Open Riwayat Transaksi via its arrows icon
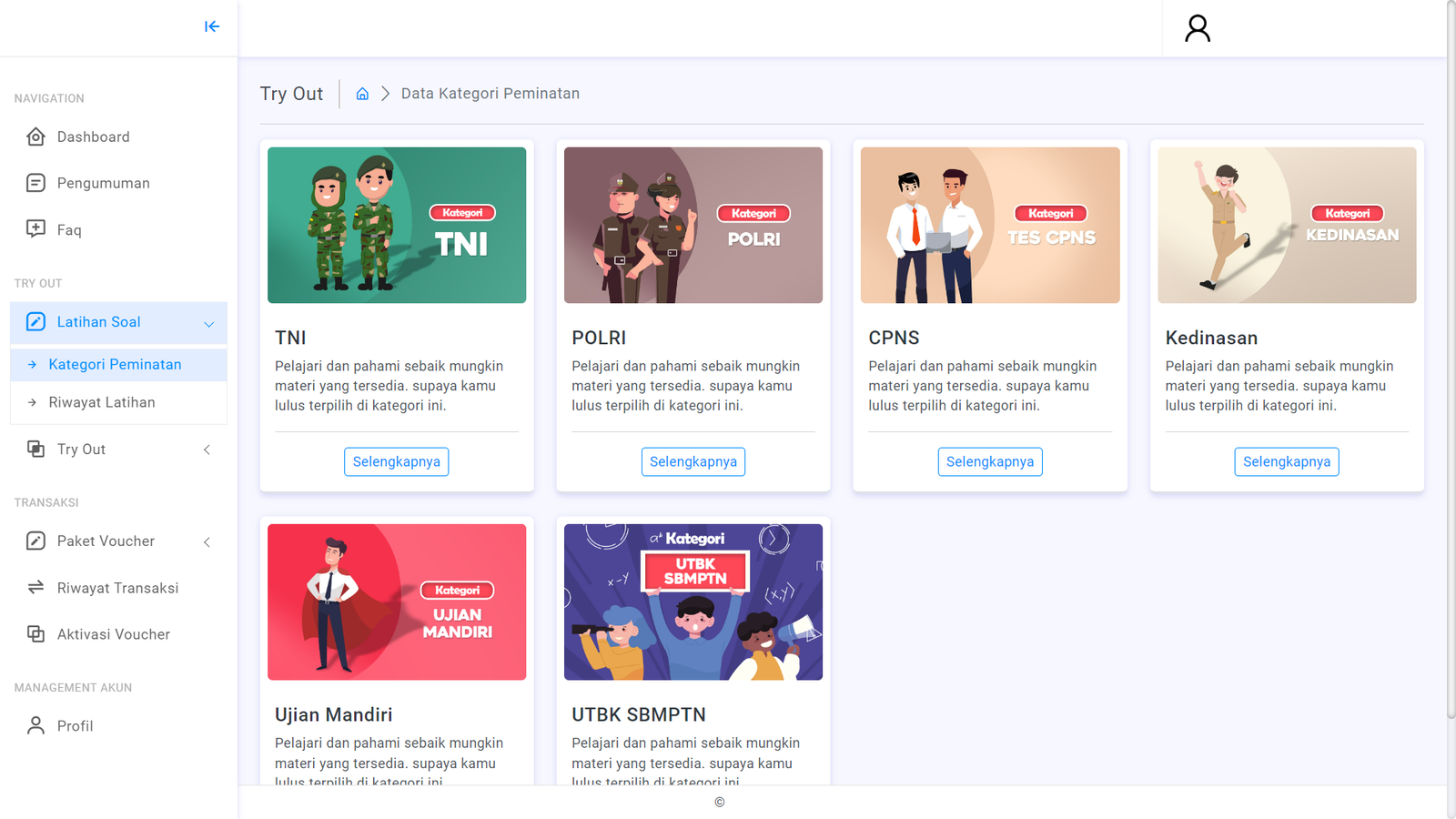Viewport: 1456px width, 819px height. pyautogui.click(x=35, y=587)
